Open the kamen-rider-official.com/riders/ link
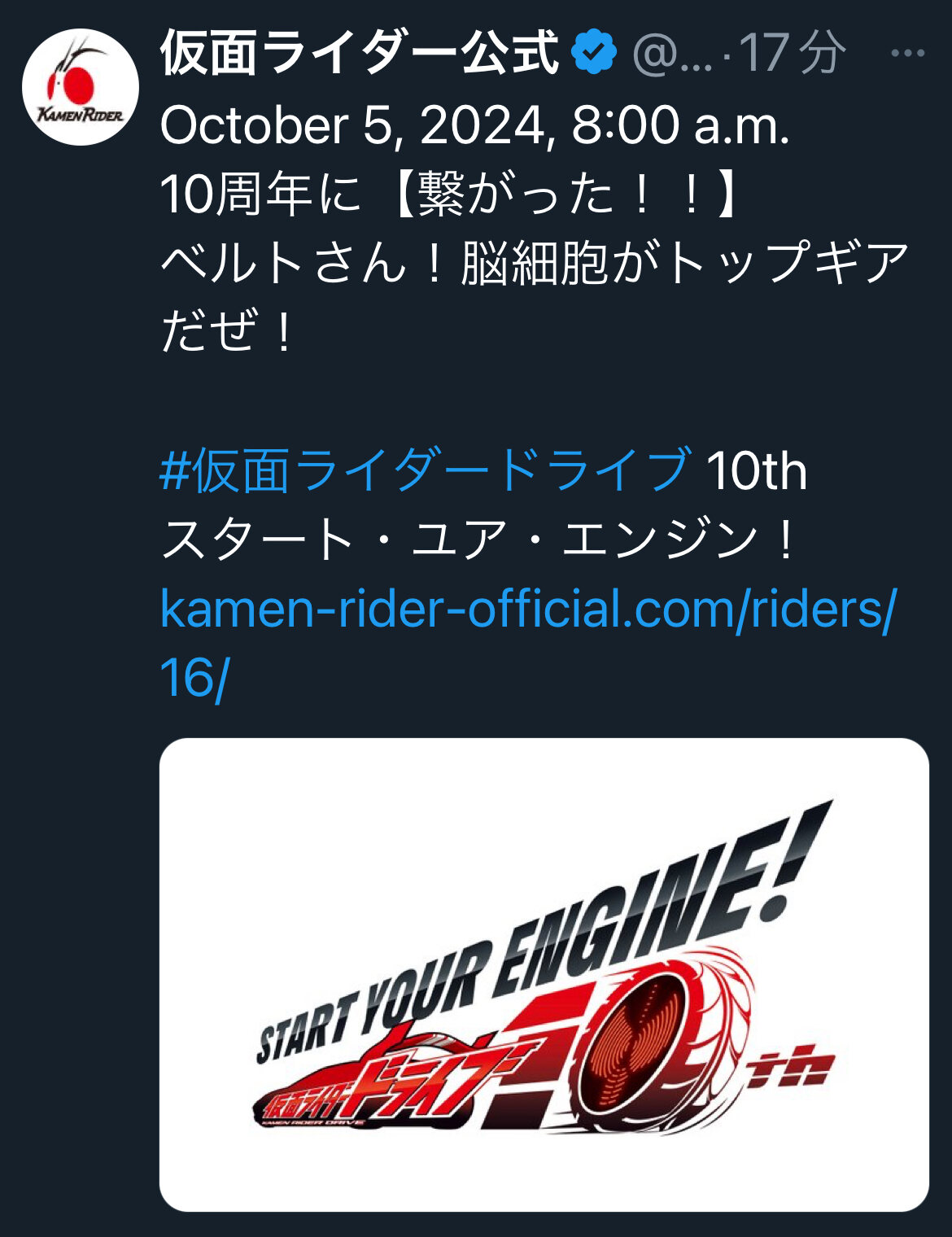Image resolution: width=952 pixels, height=1237 pixels. point(528,608)
